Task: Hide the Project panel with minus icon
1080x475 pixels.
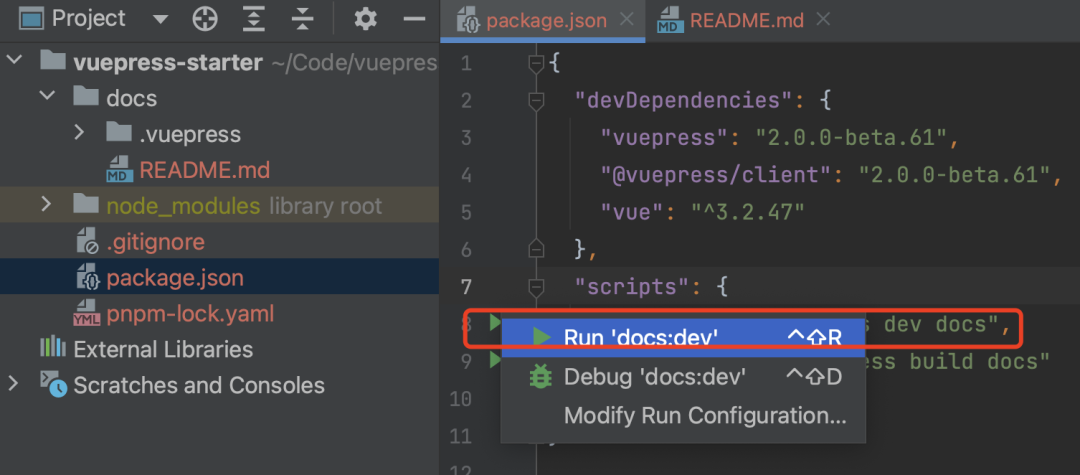Action: [x=414, y=18]
